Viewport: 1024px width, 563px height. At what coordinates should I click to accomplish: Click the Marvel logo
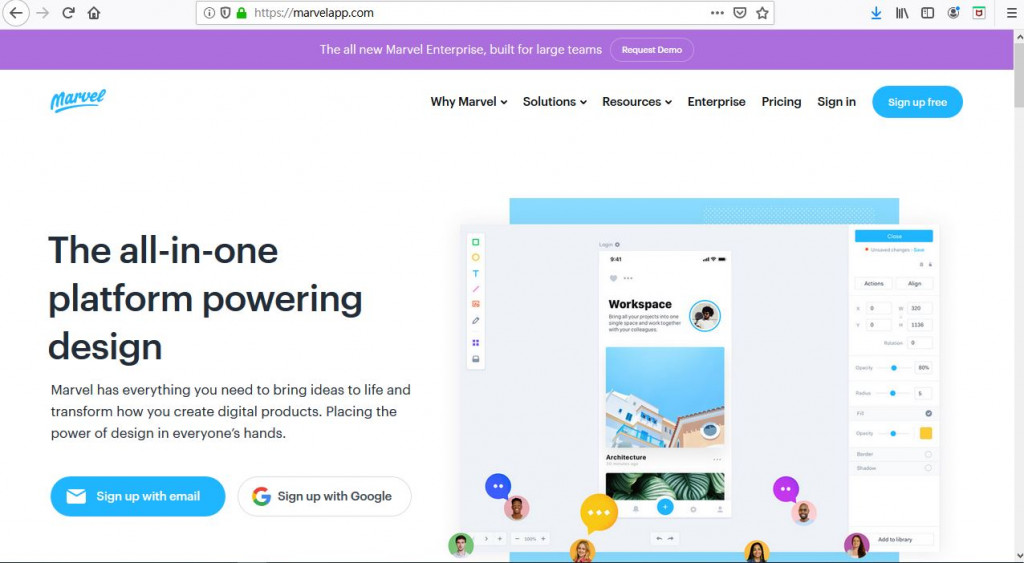pos(78,101)
